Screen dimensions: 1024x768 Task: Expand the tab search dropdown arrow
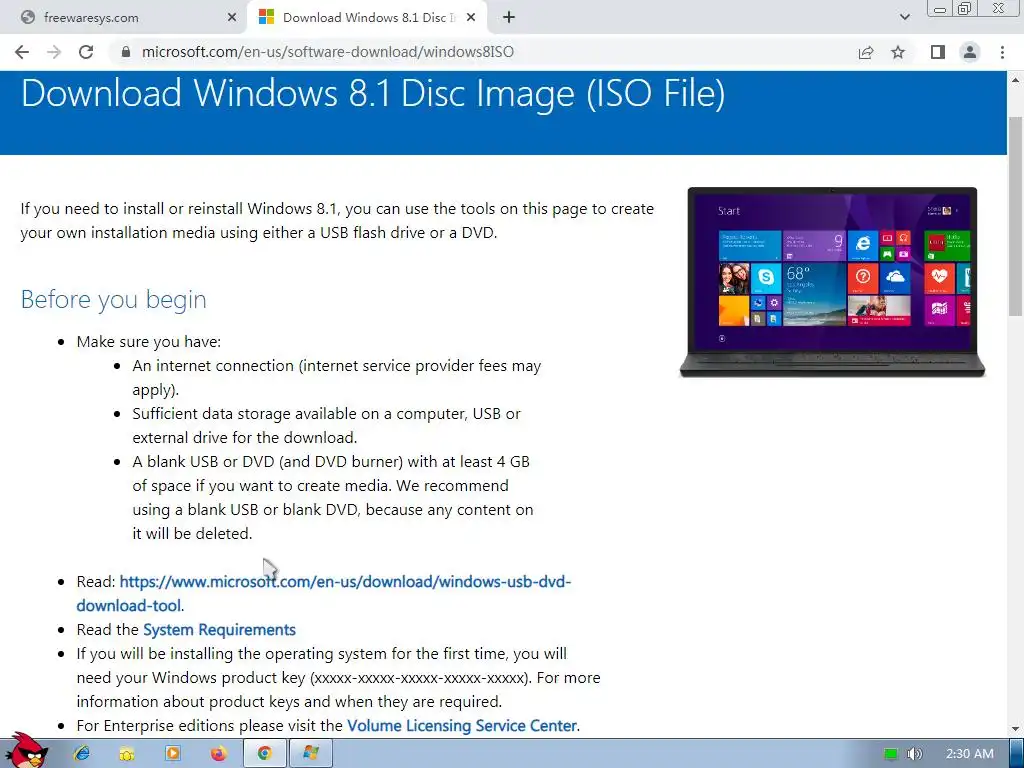point(904,18)
